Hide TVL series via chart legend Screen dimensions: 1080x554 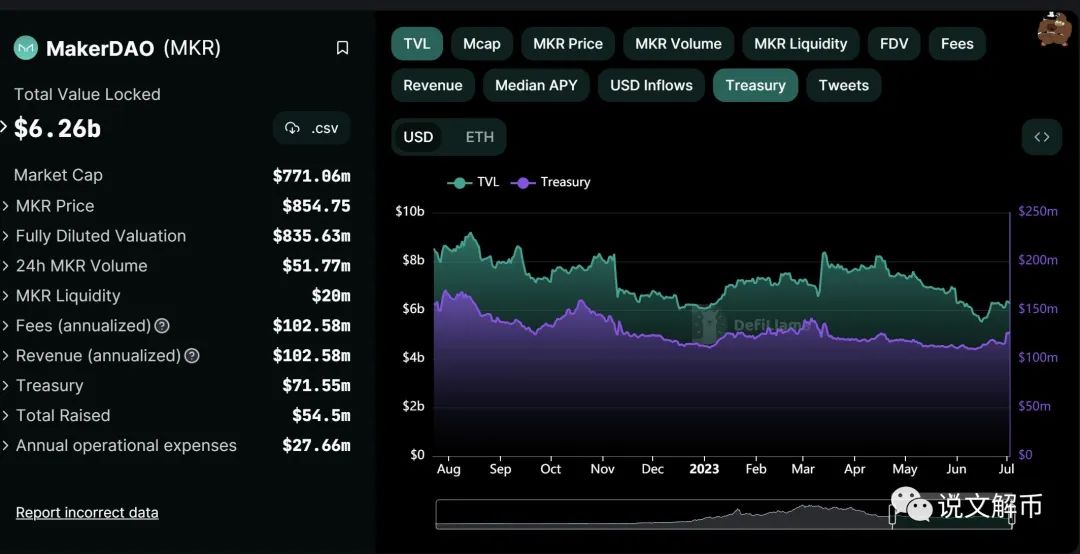(476, 182)
